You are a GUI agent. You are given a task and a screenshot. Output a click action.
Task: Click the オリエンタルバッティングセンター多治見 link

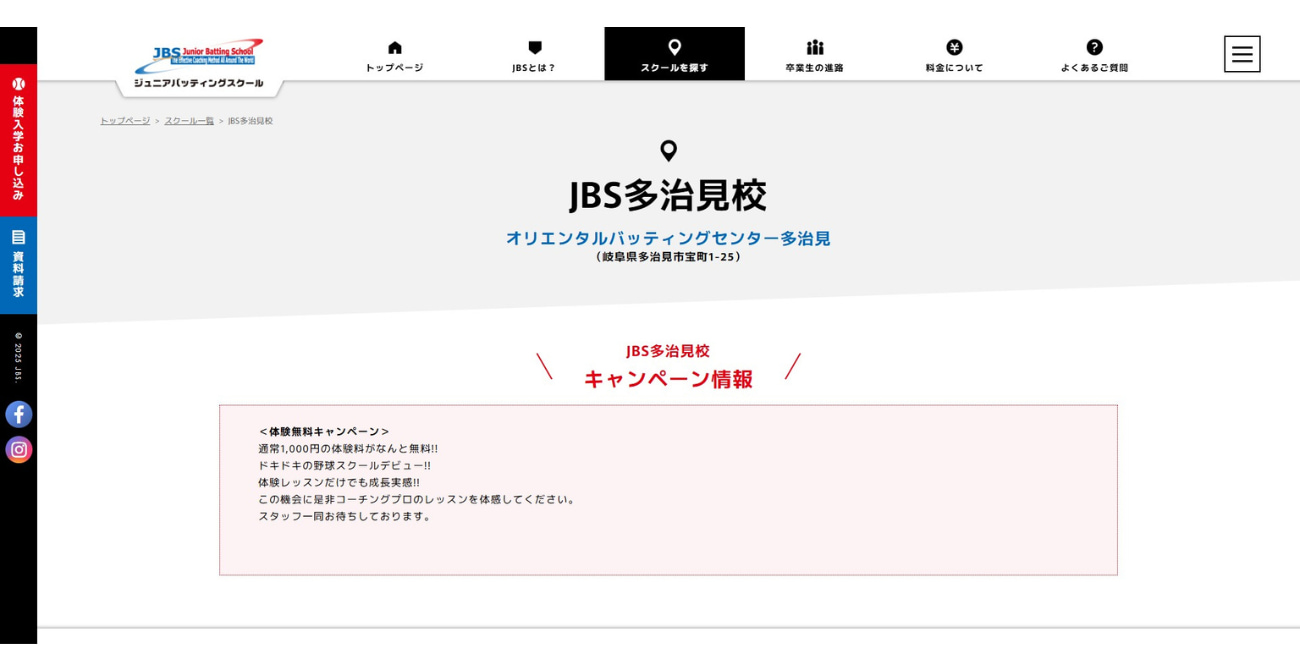tap(670, 238)
